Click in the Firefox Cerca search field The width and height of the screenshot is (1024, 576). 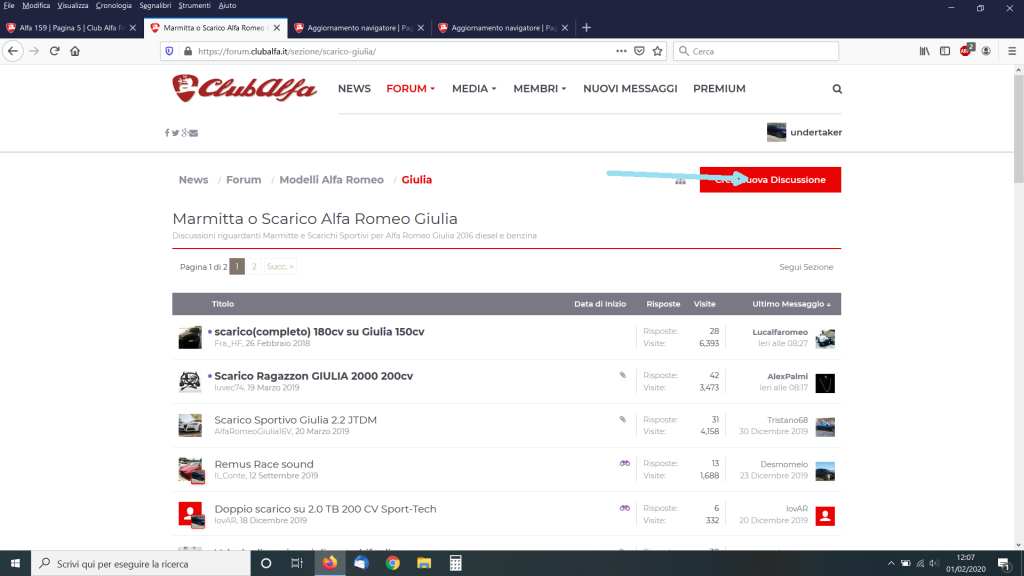(x=760, y=51)
